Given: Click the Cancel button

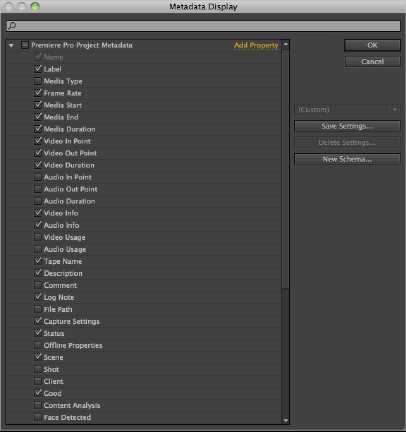Looking at the screenshot, I should point(372,61).
